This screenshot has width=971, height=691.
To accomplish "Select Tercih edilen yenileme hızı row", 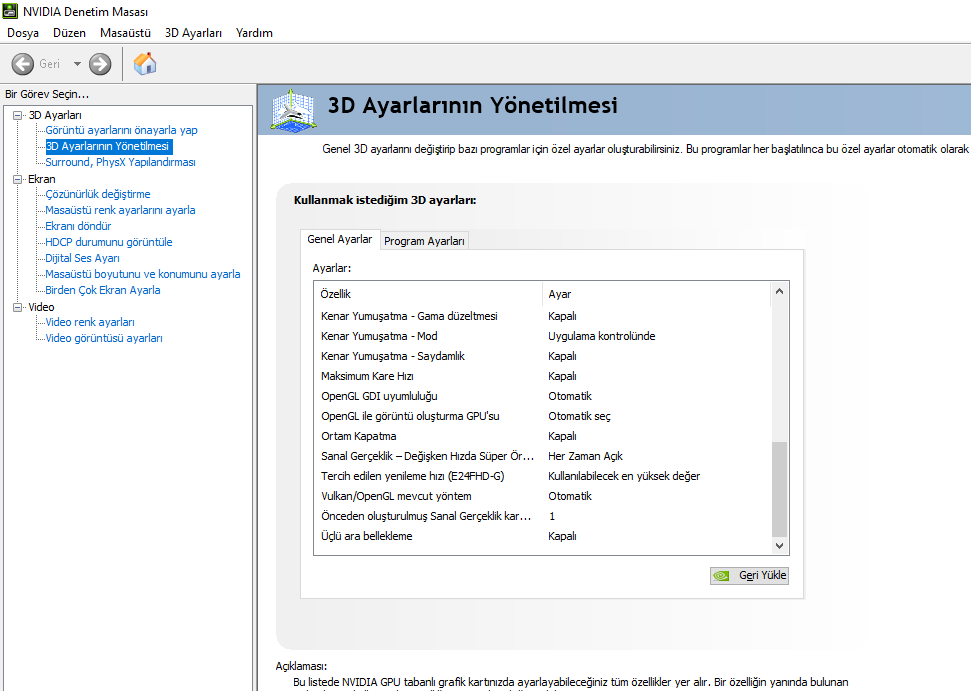I will (543, 476).
